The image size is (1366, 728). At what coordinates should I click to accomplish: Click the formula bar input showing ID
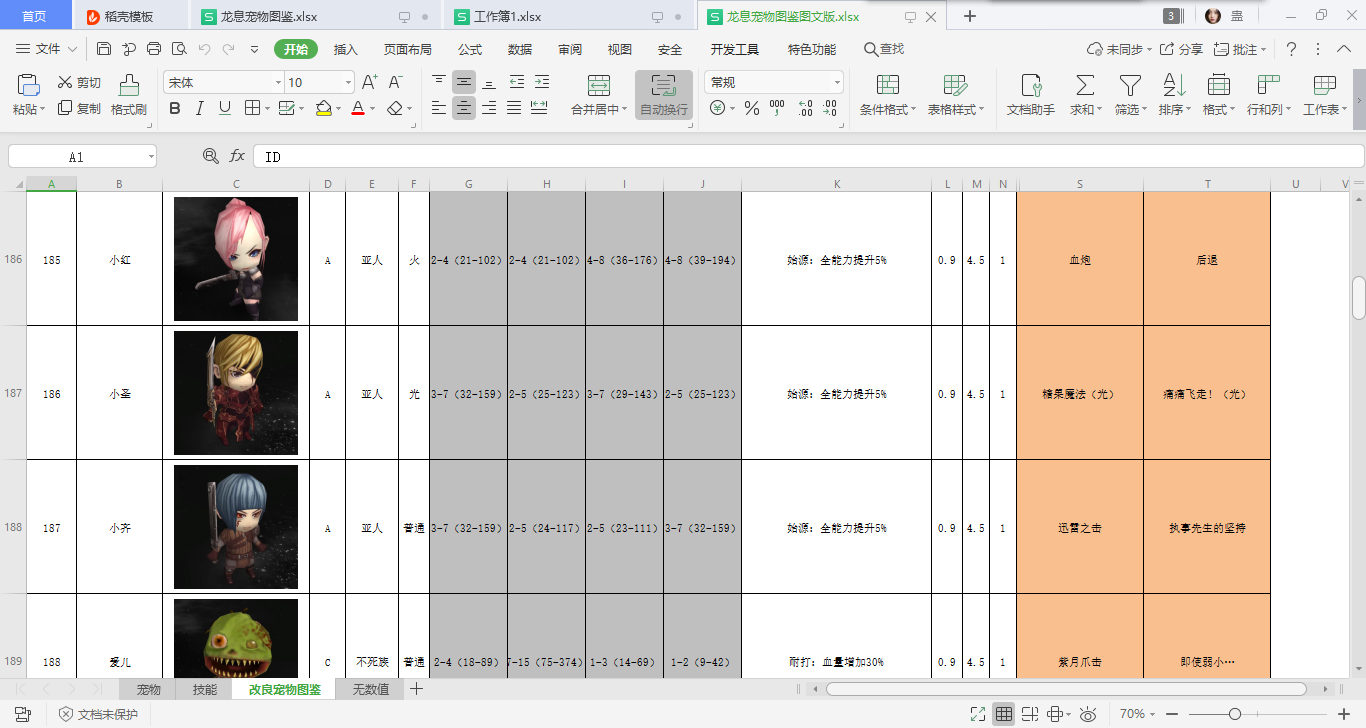coord(808,157)
